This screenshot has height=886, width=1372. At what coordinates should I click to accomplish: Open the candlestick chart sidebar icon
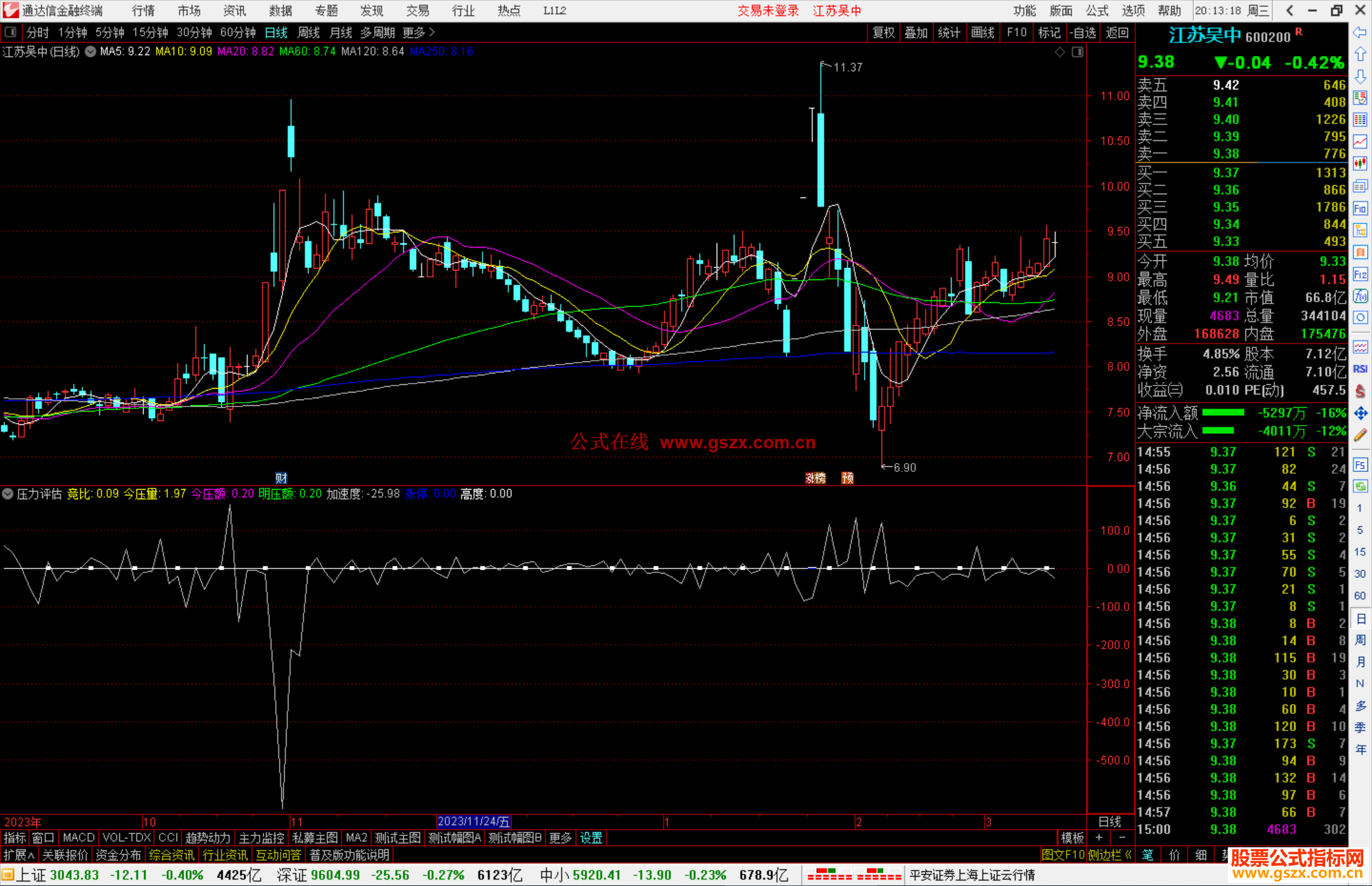pos(1360,164)
